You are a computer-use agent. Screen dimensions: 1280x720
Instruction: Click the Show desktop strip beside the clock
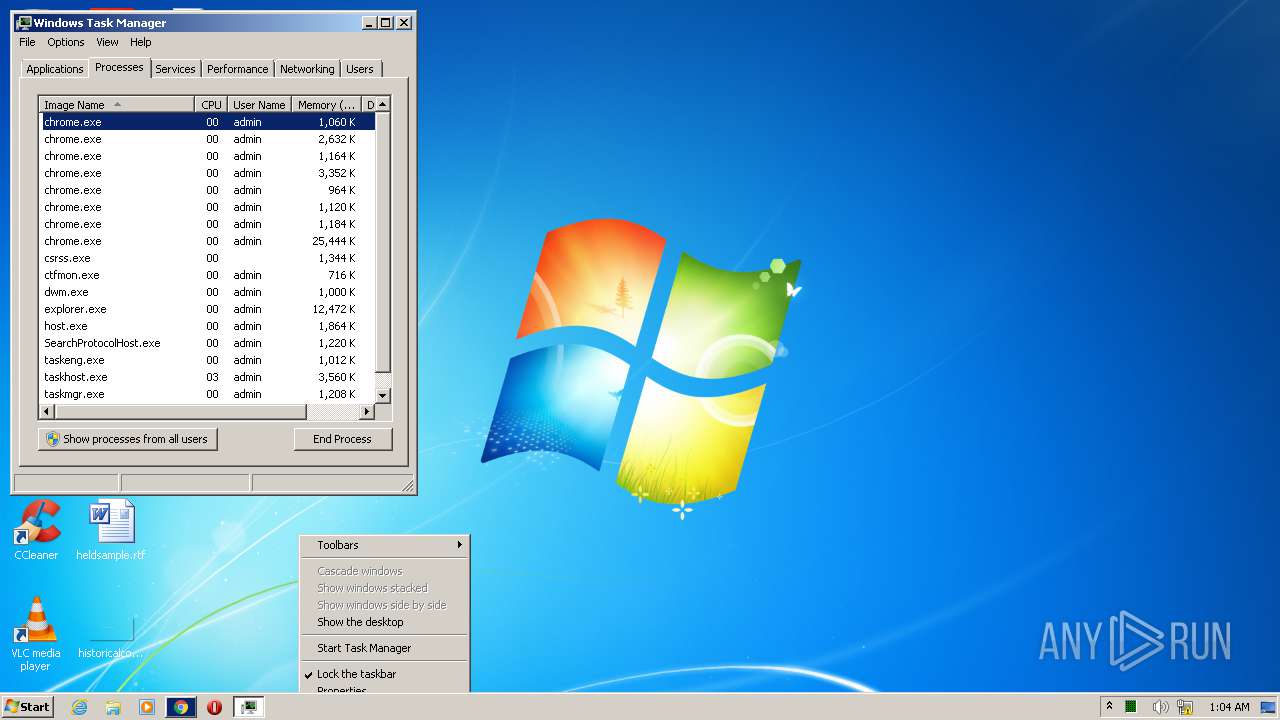[1269, 707]
